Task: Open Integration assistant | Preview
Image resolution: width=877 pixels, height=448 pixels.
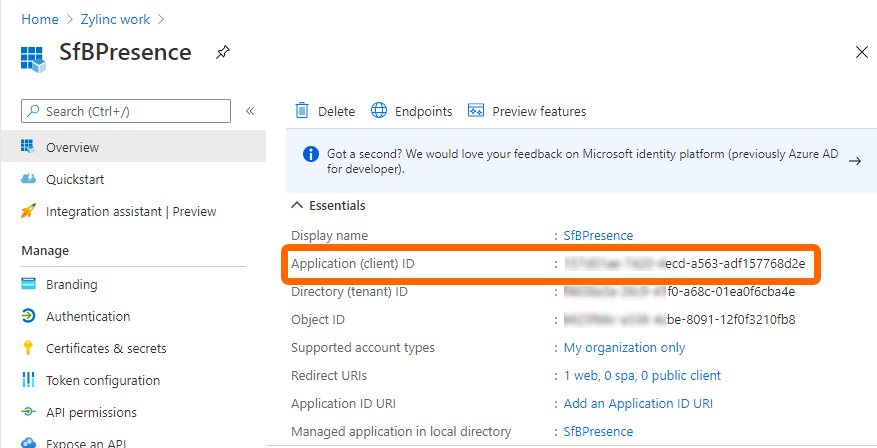Action: coord(133,211)
